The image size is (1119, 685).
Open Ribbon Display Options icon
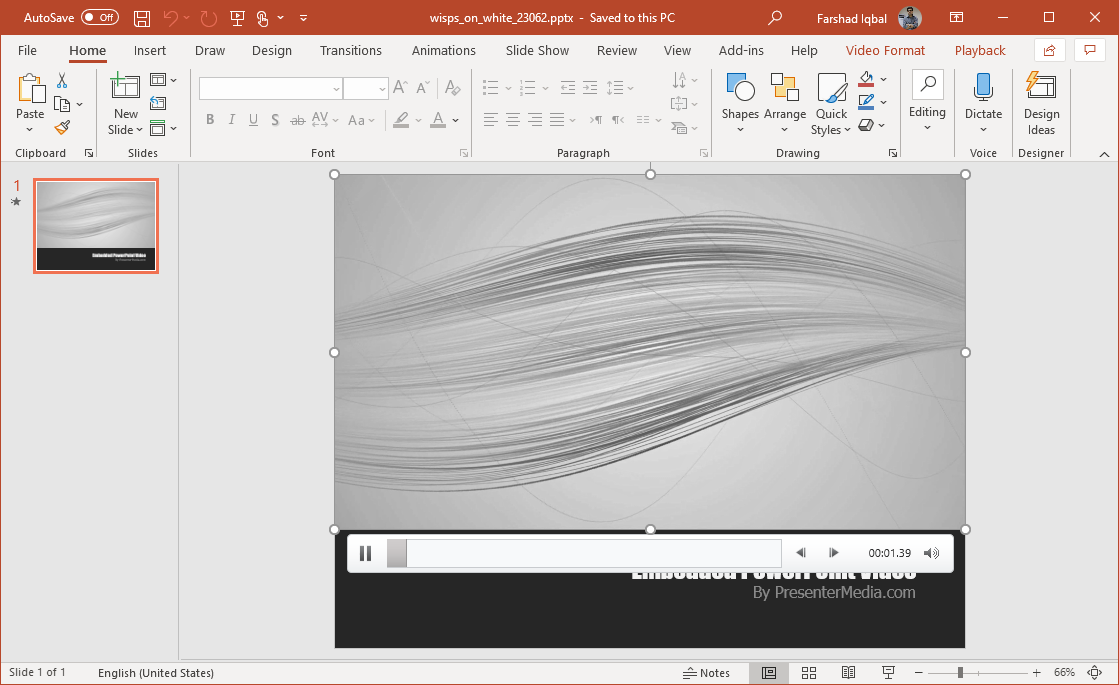click(x=956, y=18)
